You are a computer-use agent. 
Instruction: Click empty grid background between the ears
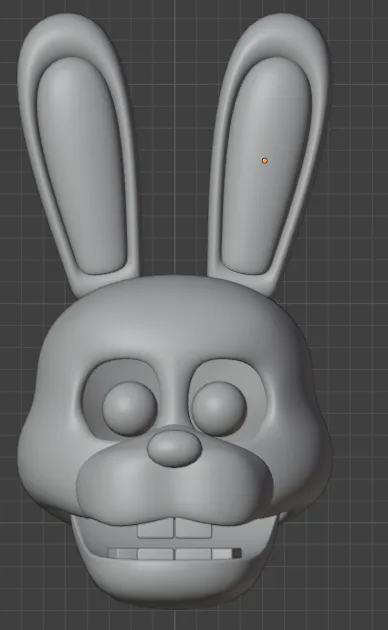[x=174, y=141]
